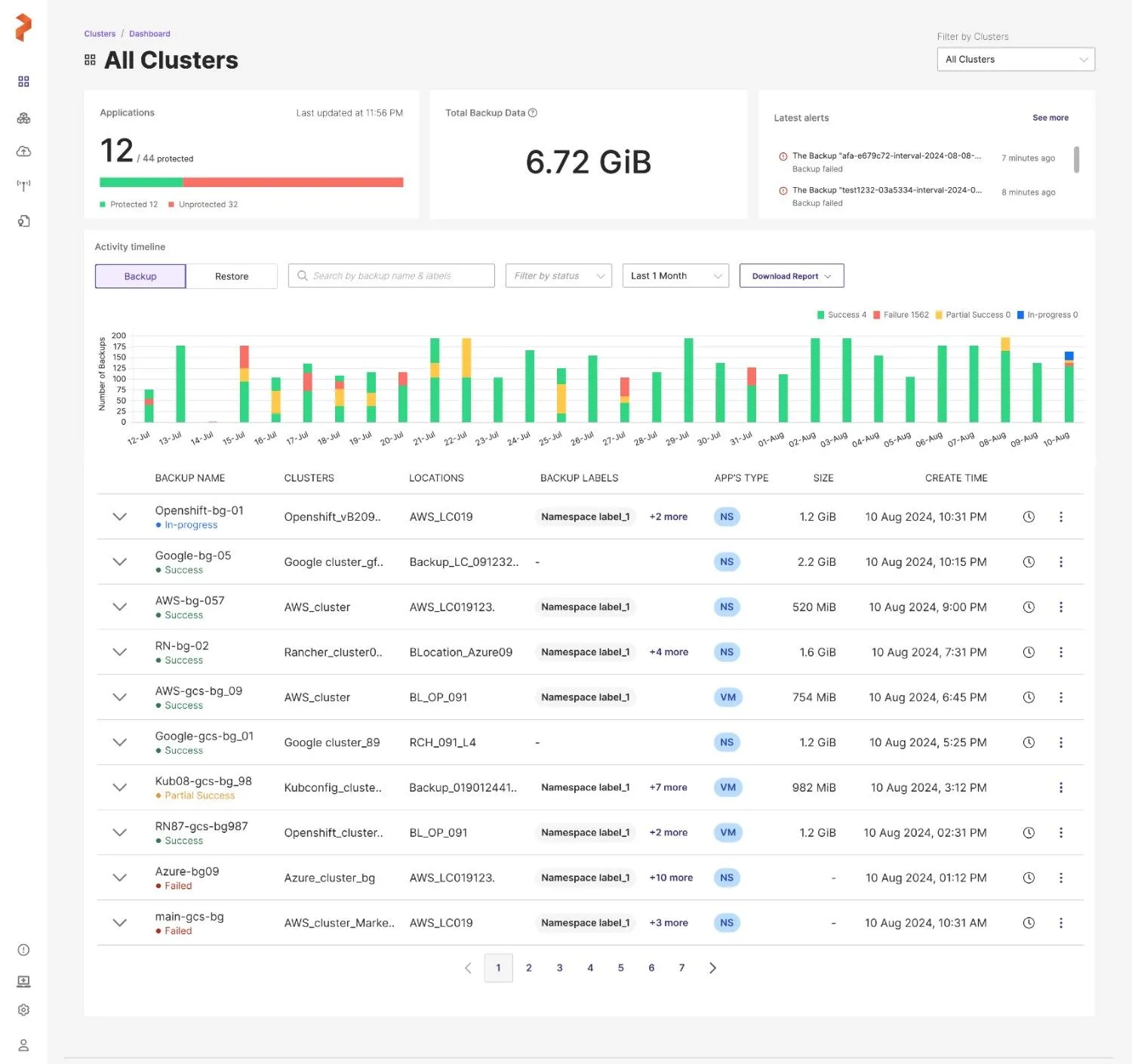Open the restore document icon in the sidebar

tap(23, 221)
